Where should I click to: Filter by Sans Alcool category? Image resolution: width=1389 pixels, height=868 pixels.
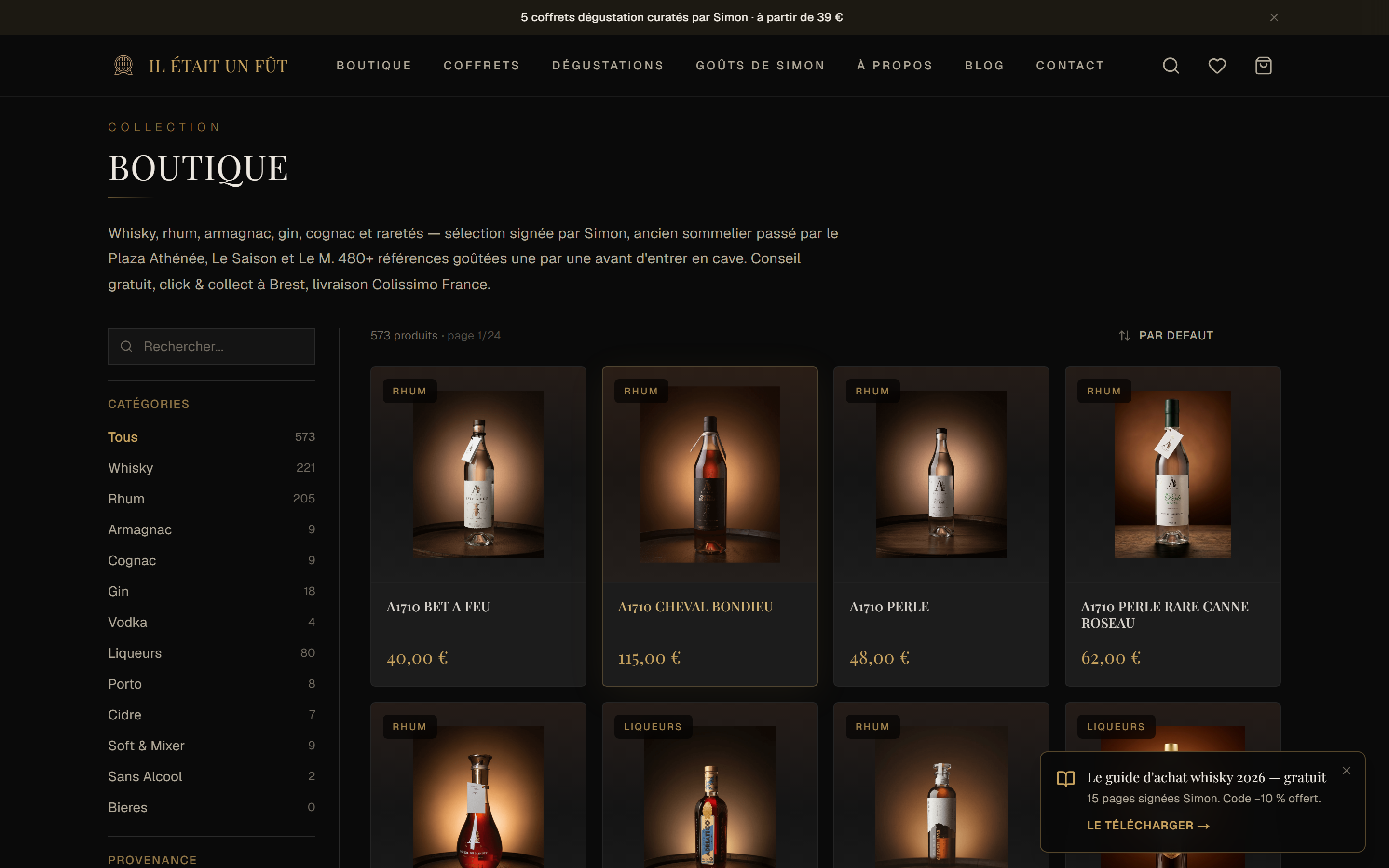click(211, 776)
